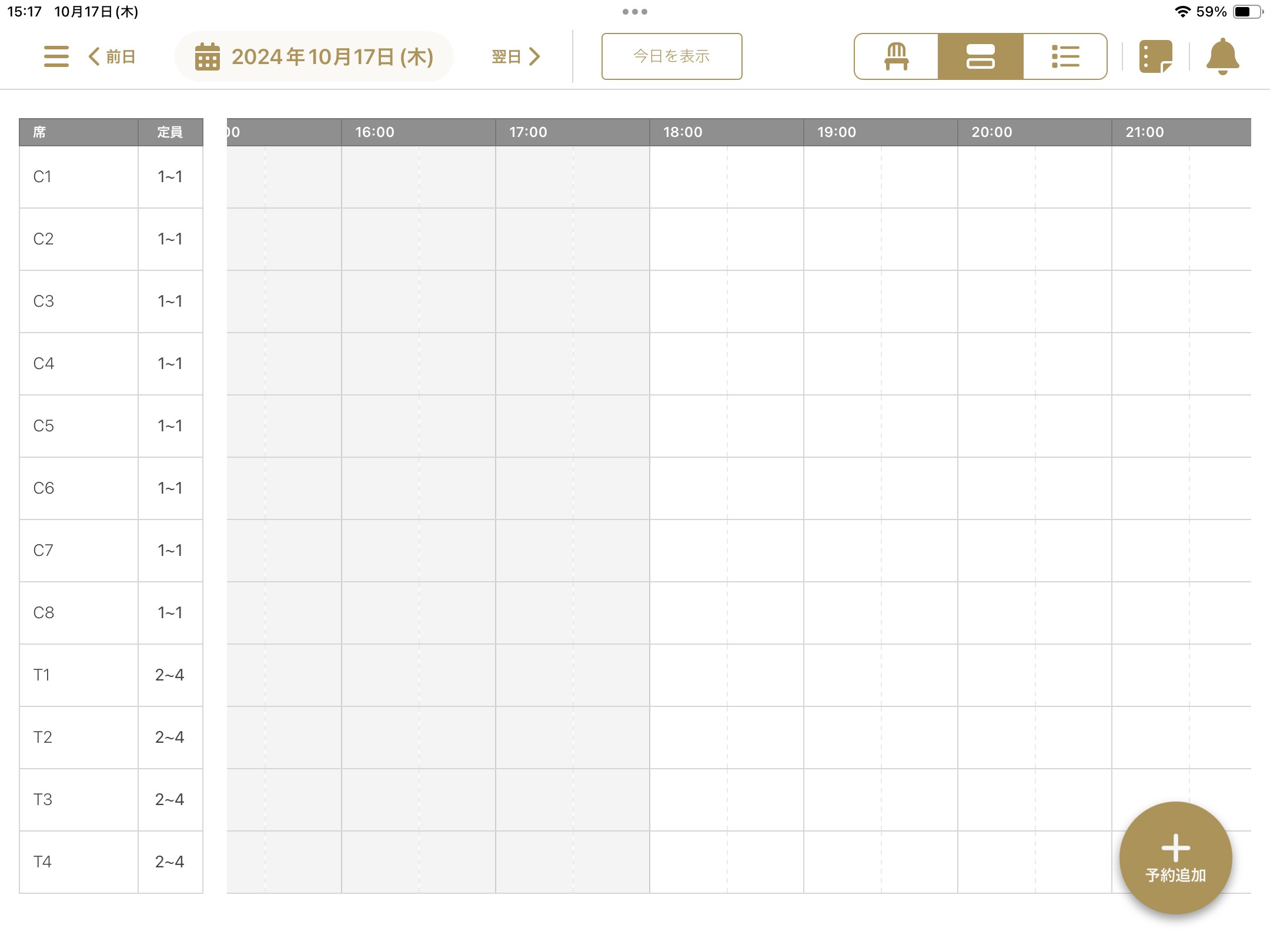
Task: Open the date picker for 2024年10月17日
Action: (332, 56)
